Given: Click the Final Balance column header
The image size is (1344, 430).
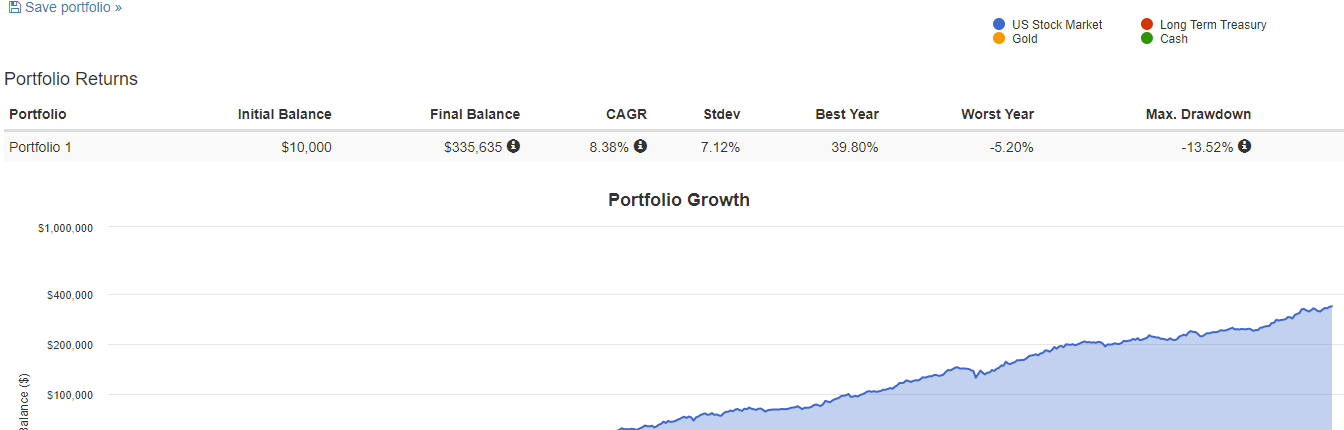Looking at the screenshot, I should click(x=475, y=114).
